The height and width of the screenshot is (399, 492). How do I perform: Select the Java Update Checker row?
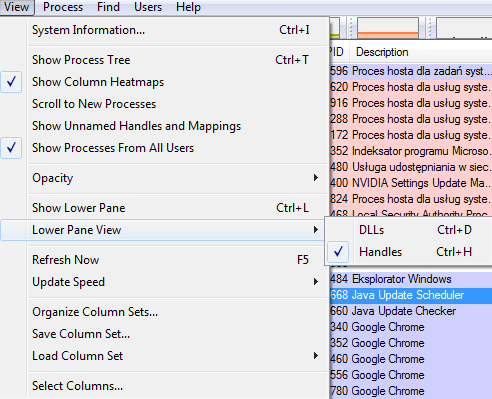(411, 311)
